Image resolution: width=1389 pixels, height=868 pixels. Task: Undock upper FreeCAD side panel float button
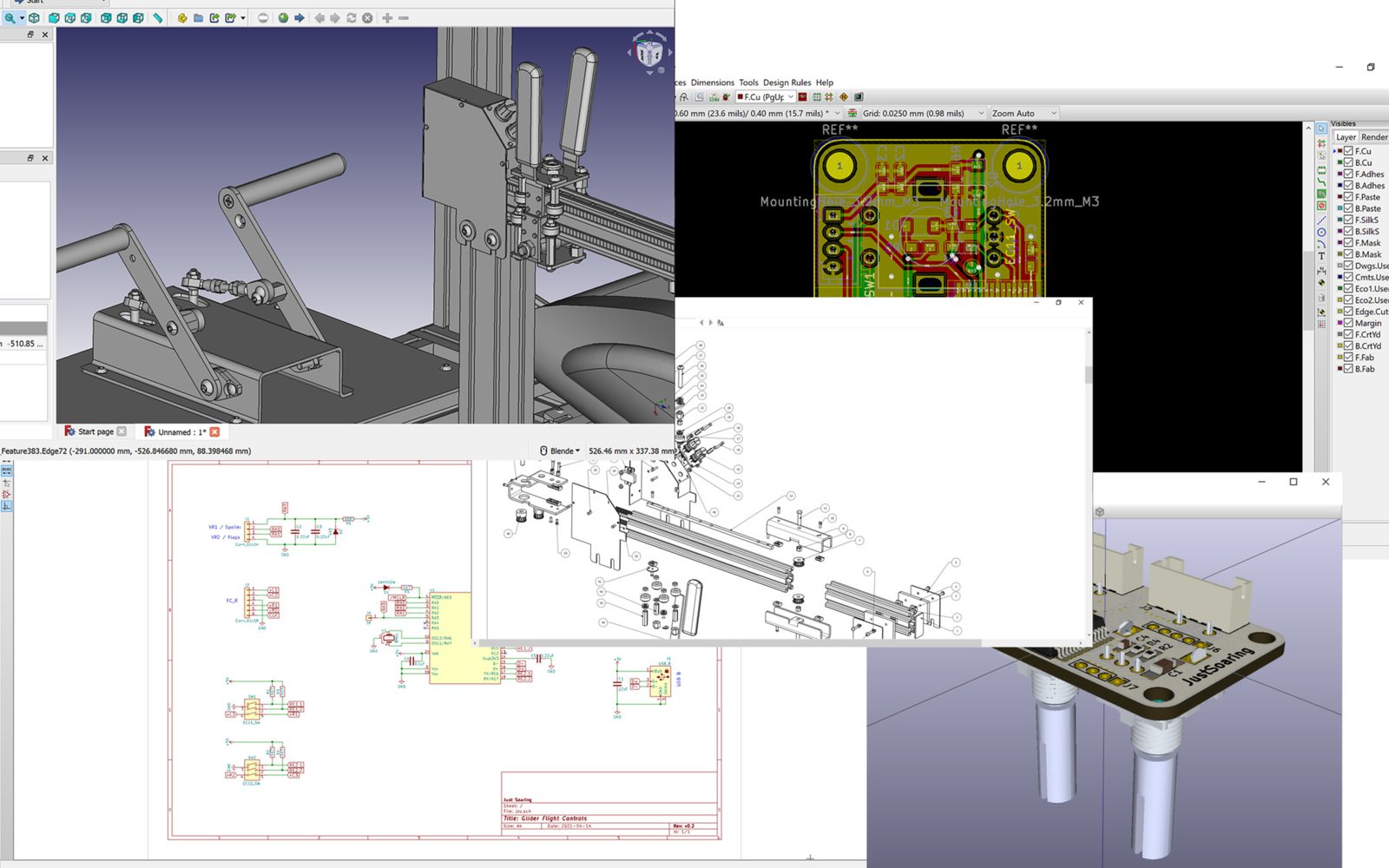point(30,35)
